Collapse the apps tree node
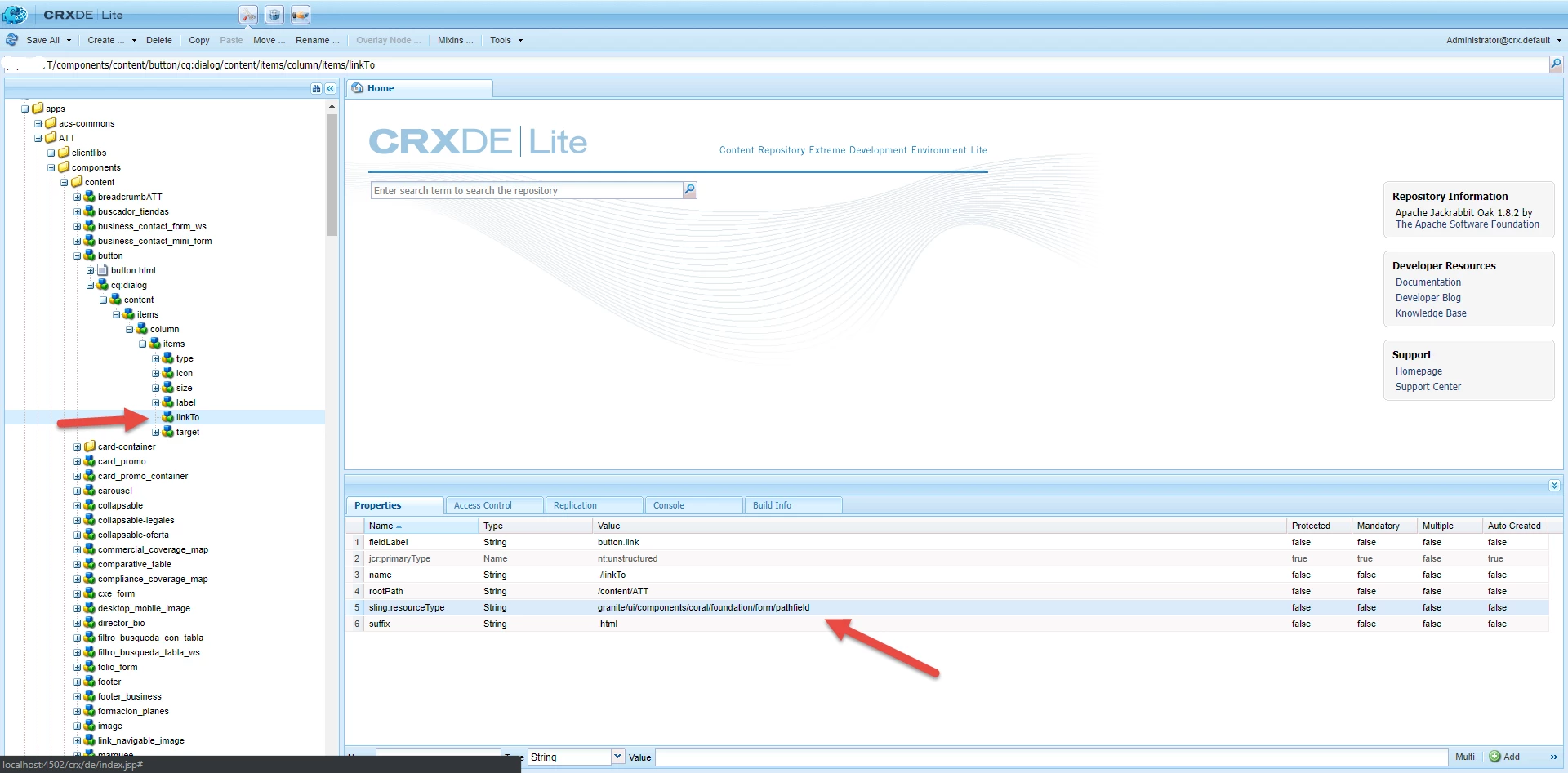The height and width of the screenshot is (773, 1568). coord(25,109)
